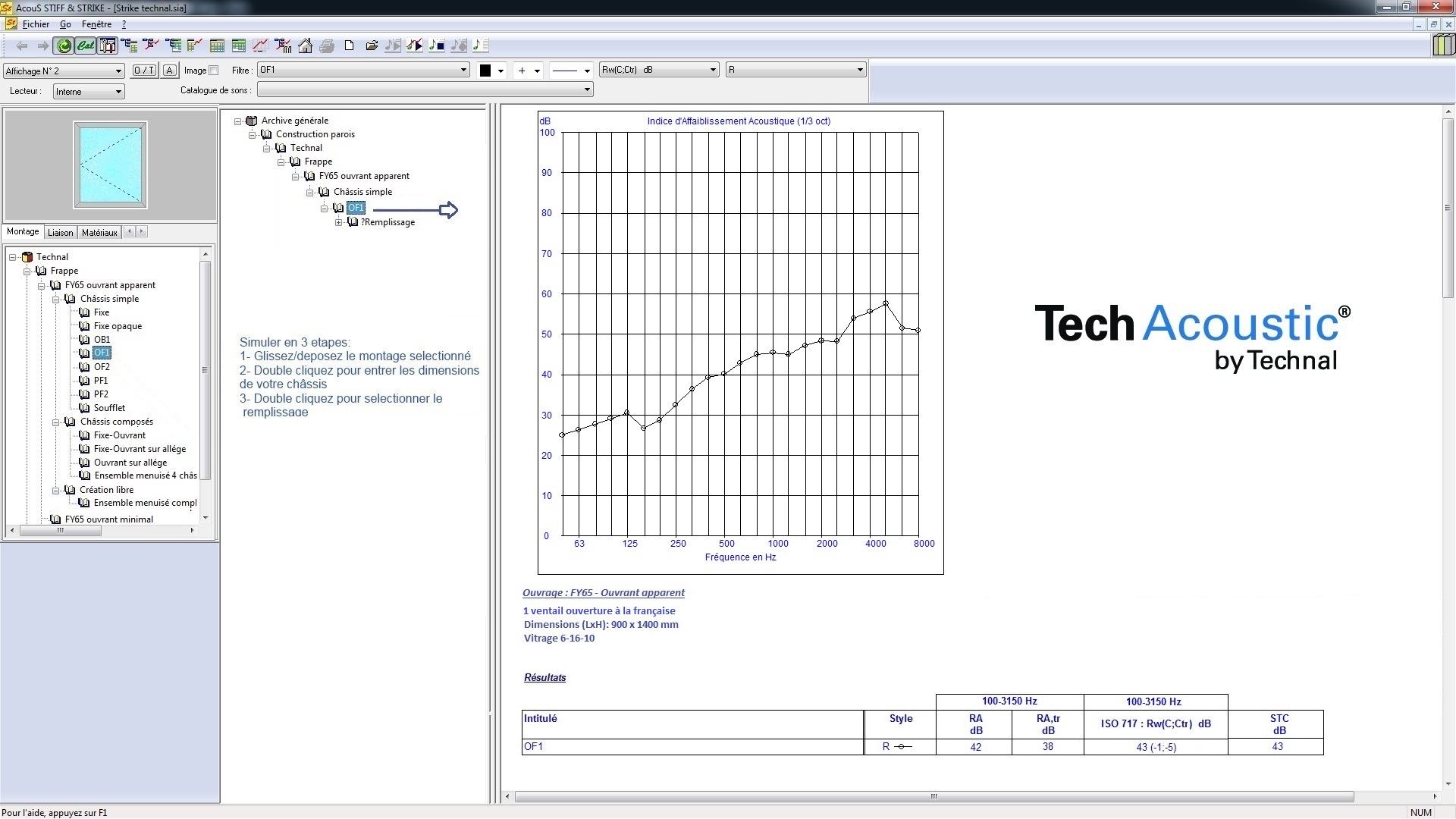Create a new blank document icon
Screen dimensions: 1456x819
[349, 46]
